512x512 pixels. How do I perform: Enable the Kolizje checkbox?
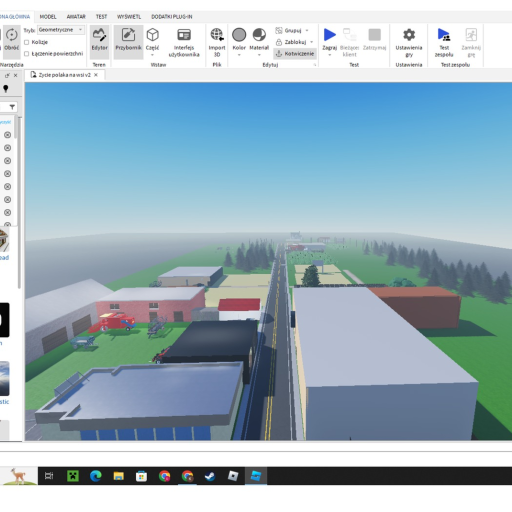click(27, 42)
